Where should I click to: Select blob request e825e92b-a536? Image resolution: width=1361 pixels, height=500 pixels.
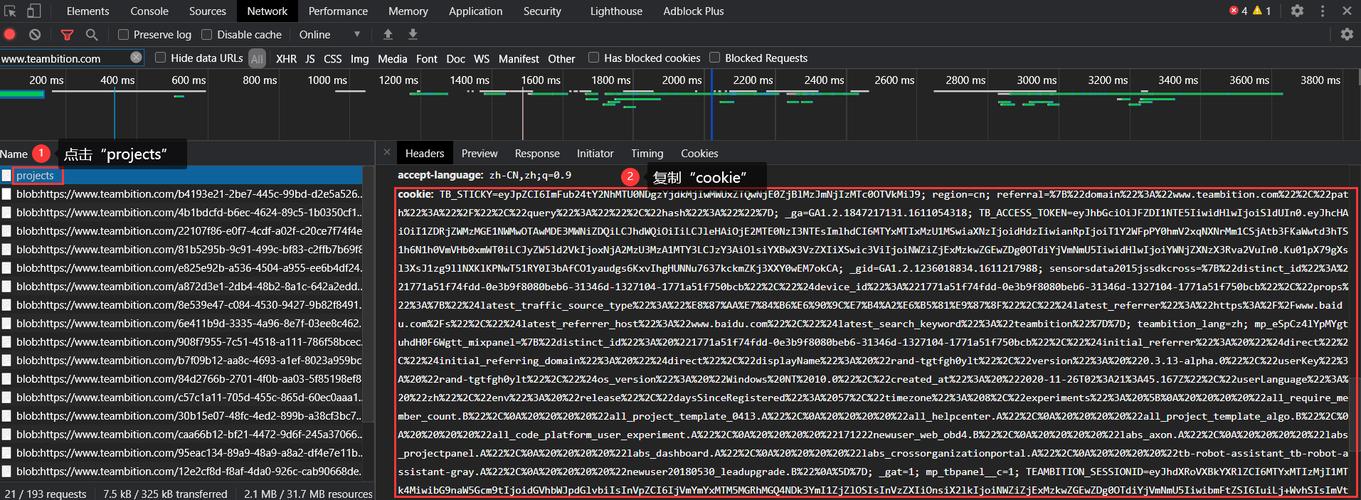[x=188, y=268]
